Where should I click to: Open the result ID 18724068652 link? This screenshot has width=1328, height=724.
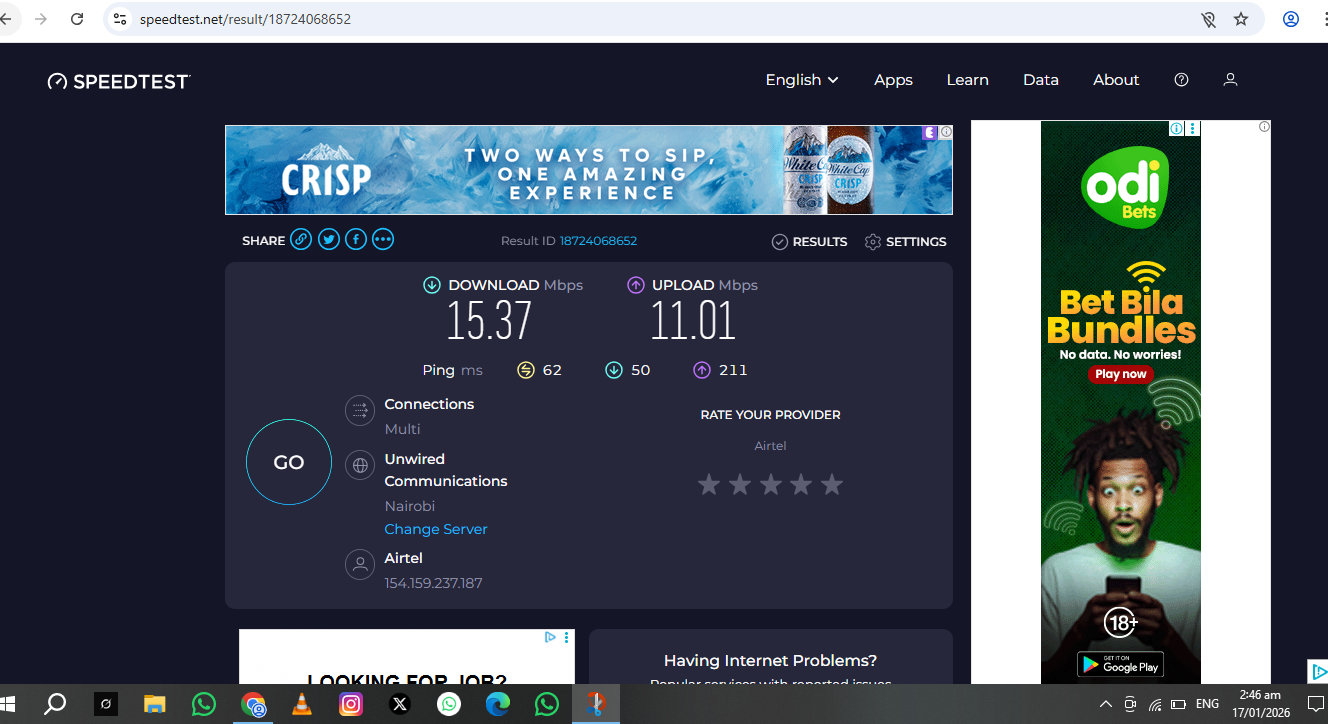tap(598, 241)
